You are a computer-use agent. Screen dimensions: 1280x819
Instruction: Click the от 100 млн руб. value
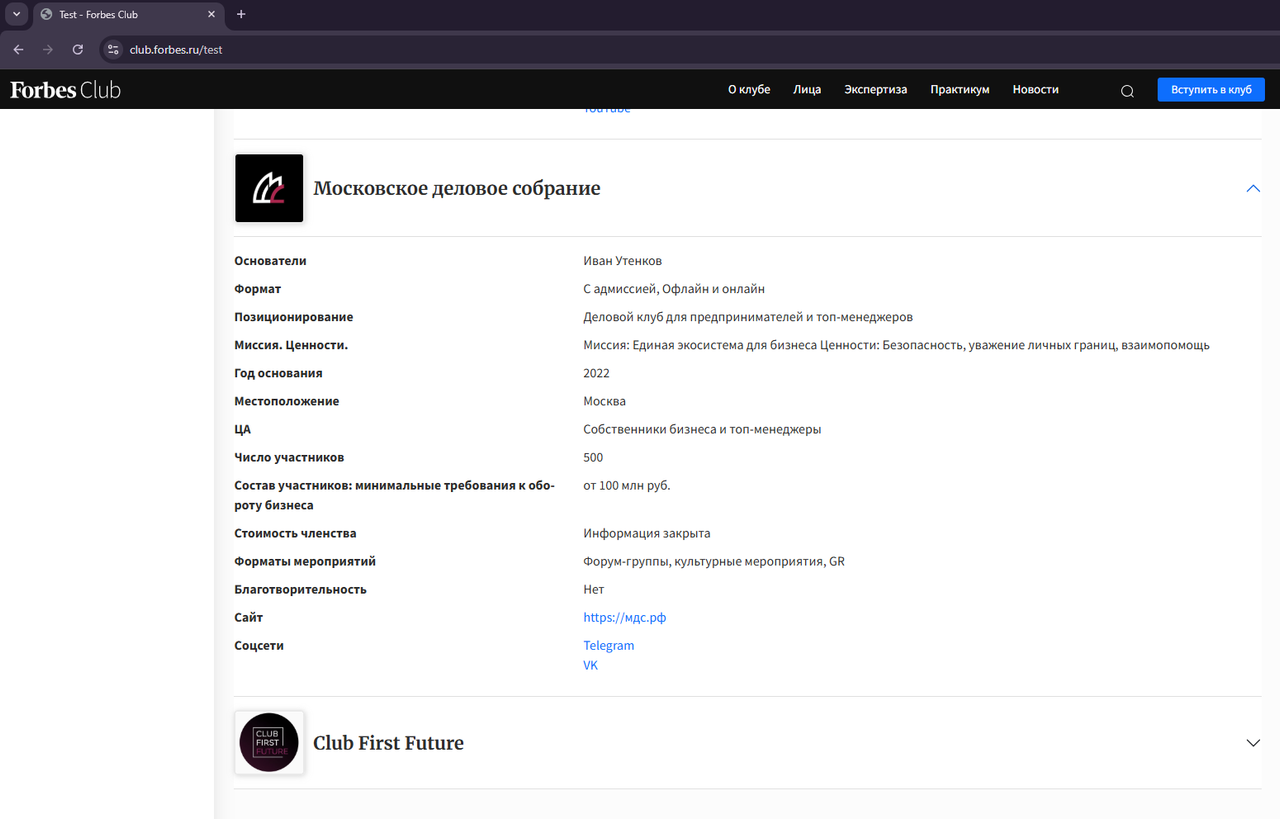tap(627, 485)
